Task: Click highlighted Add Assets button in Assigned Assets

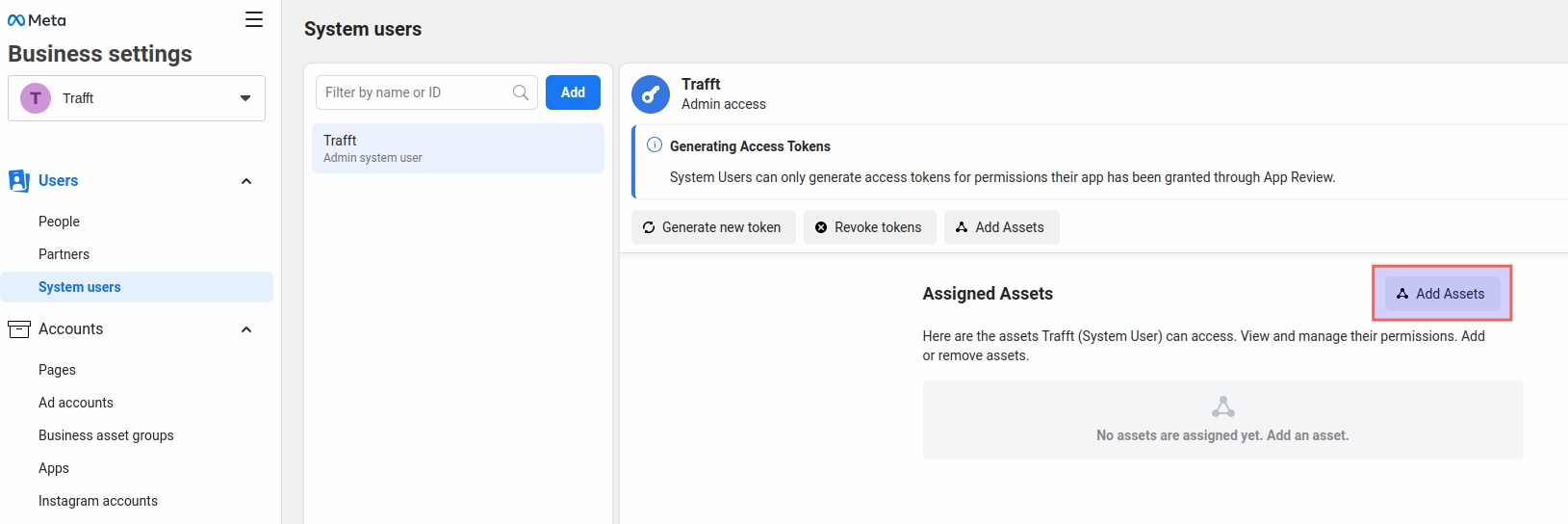Action: (1441, 294)
